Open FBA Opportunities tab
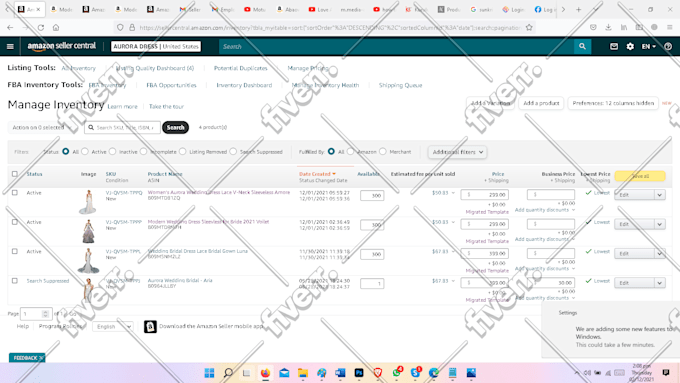The width and height of the screenshot is (680, 383). tap(171, 85)
